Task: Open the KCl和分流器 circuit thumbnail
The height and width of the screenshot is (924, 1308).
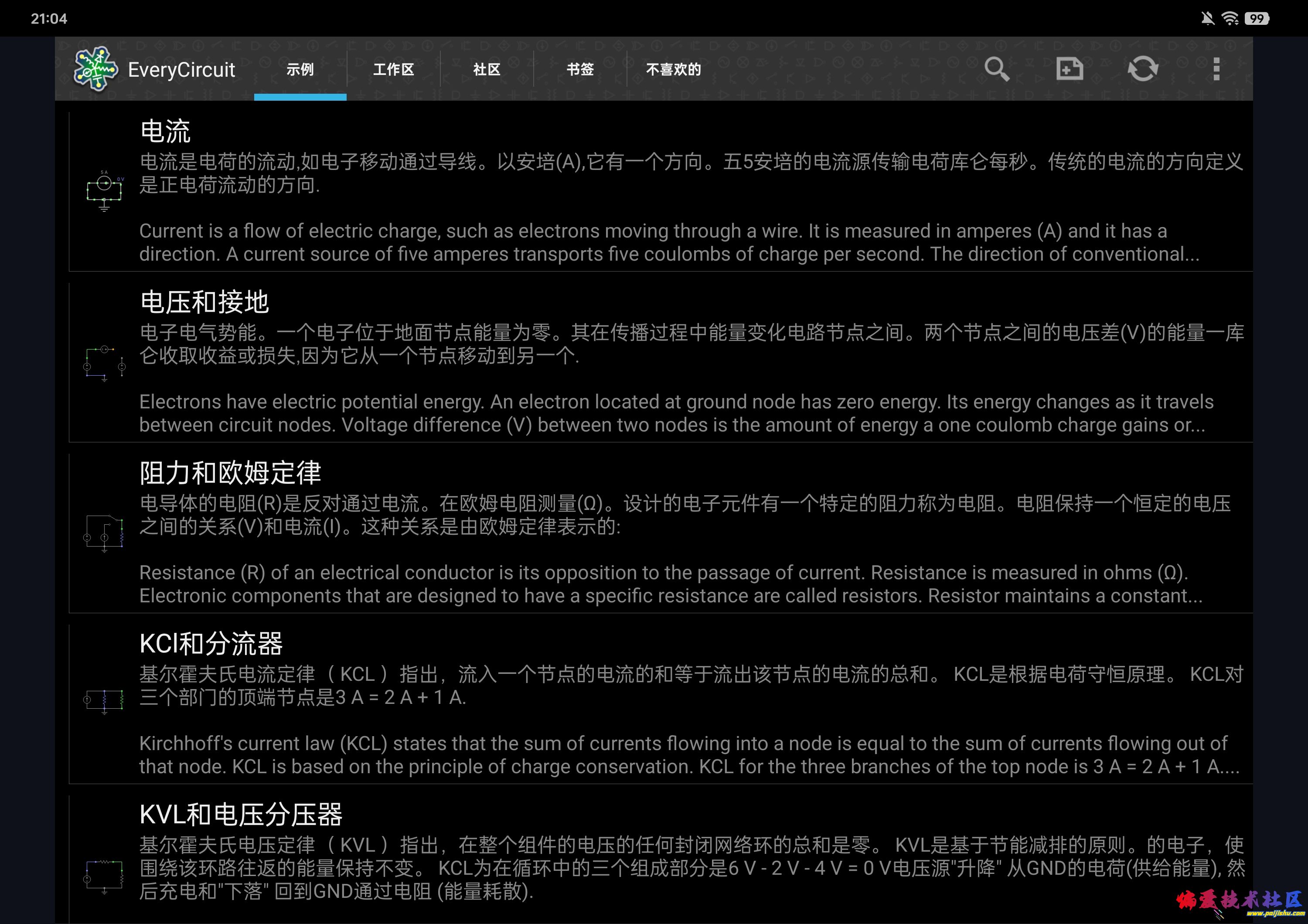Action: (104, 701)
